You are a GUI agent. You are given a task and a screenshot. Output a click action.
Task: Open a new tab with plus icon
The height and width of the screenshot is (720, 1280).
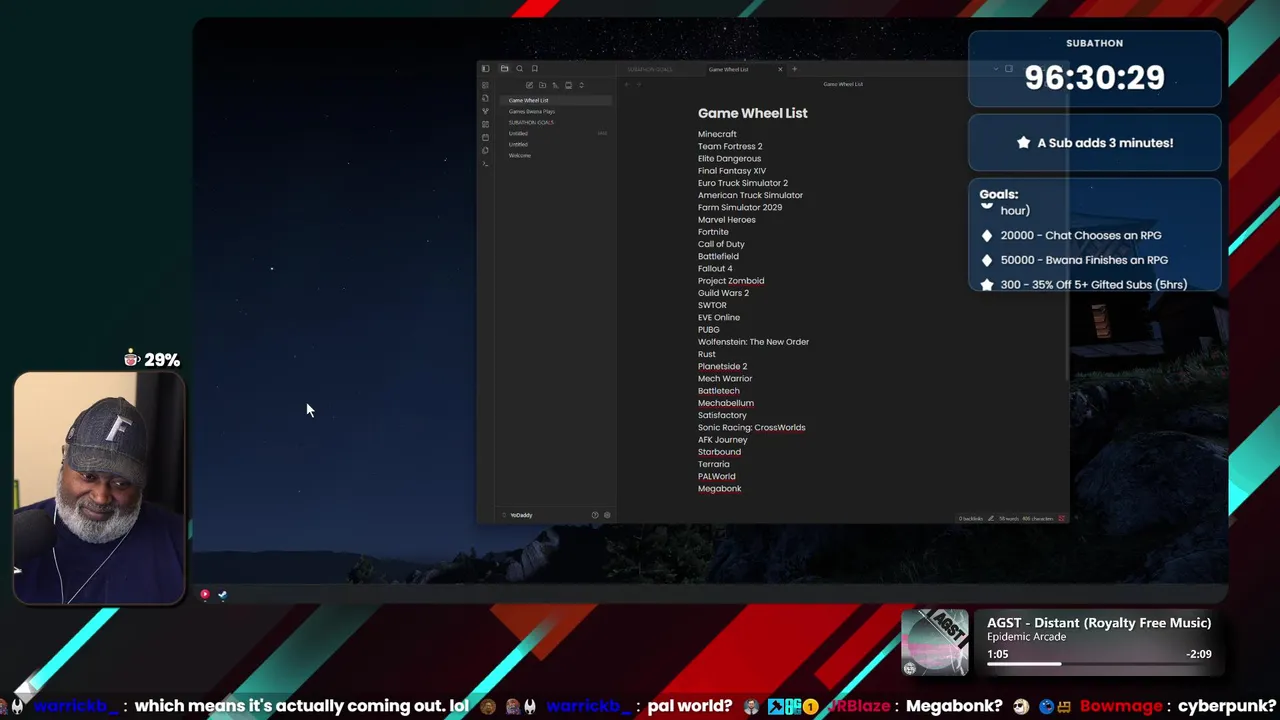(x=794, y=69)
